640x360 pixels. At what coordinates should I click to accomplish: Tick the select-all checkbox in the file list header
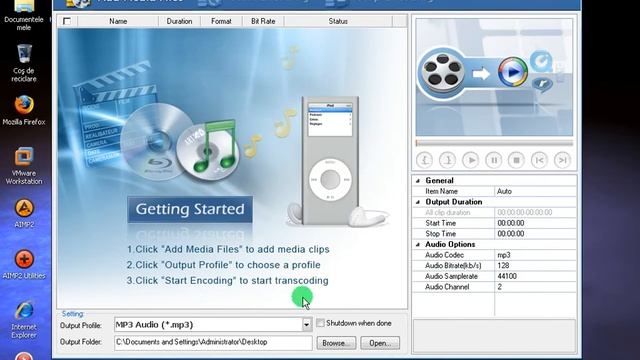[67, 21]
